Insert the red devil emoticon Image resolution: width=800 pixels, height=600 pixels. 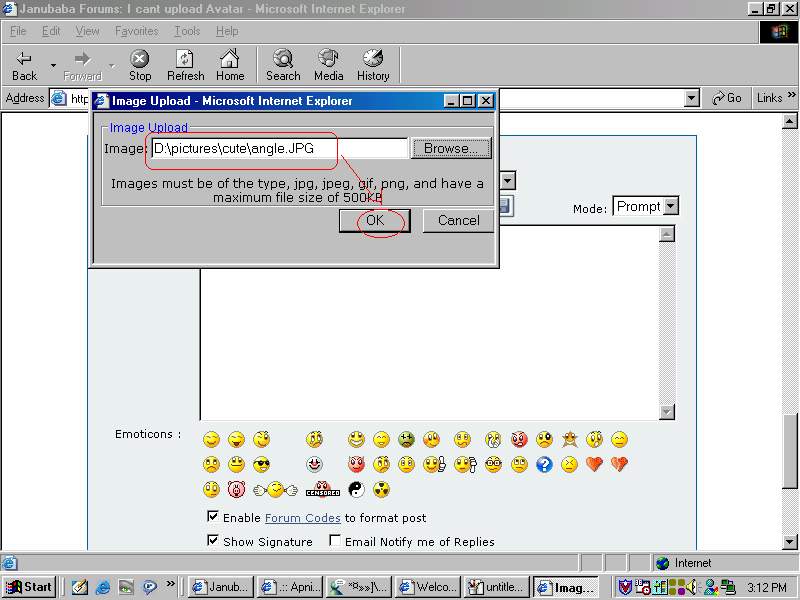[356, 464]
